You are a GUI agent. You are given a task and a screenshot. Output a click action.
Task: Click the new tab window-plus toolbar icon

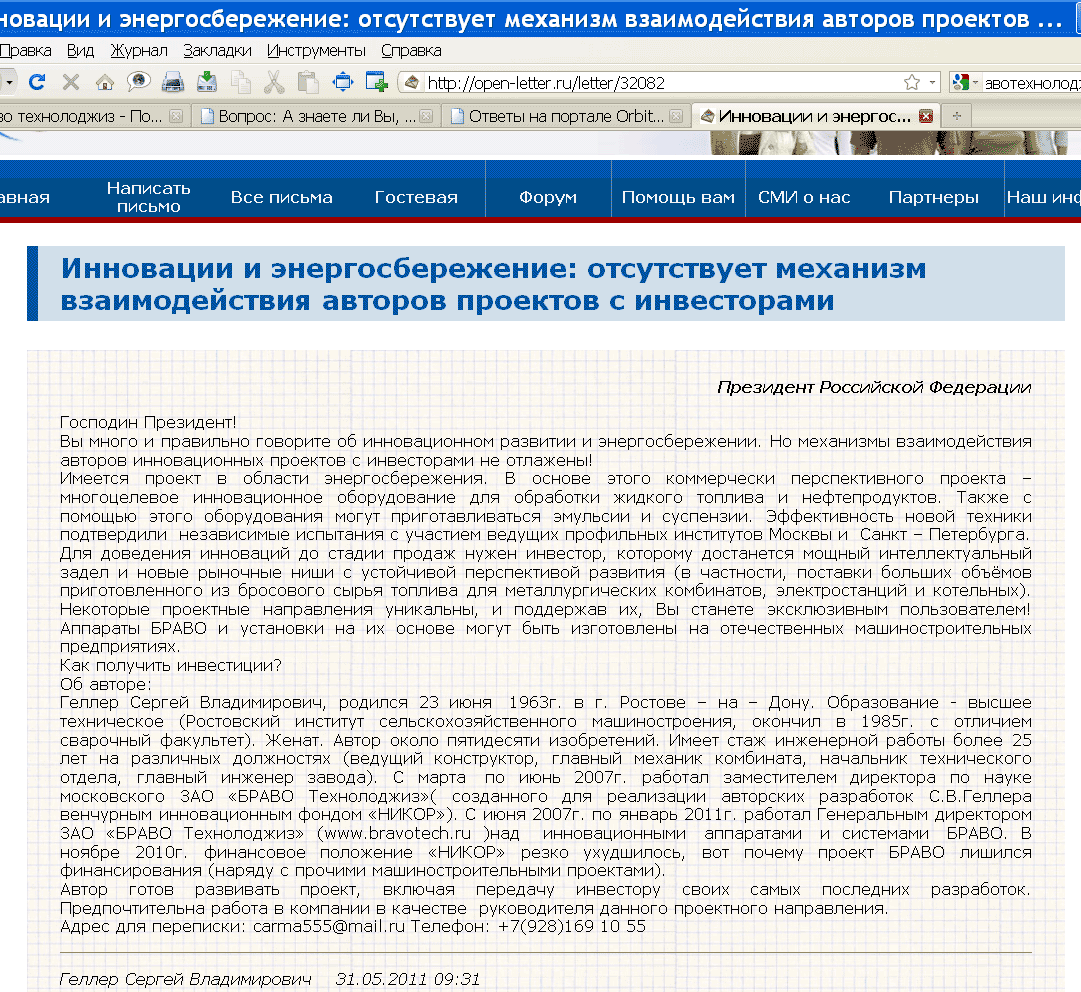376,82
